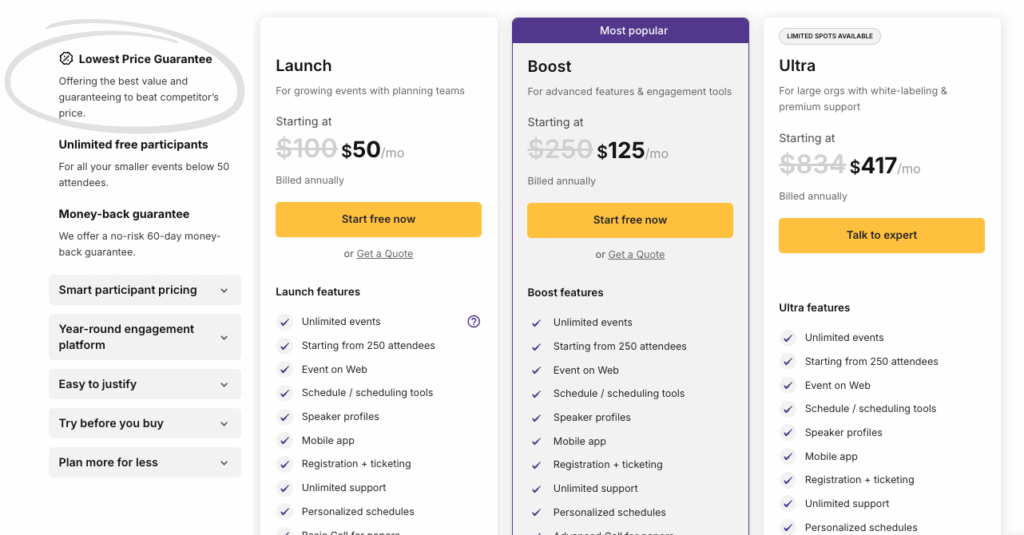Viewport: 1024px width, 535px height.
Task: Expand the Year-round engagement platform accordion
Action: click(x=145, y=337)
